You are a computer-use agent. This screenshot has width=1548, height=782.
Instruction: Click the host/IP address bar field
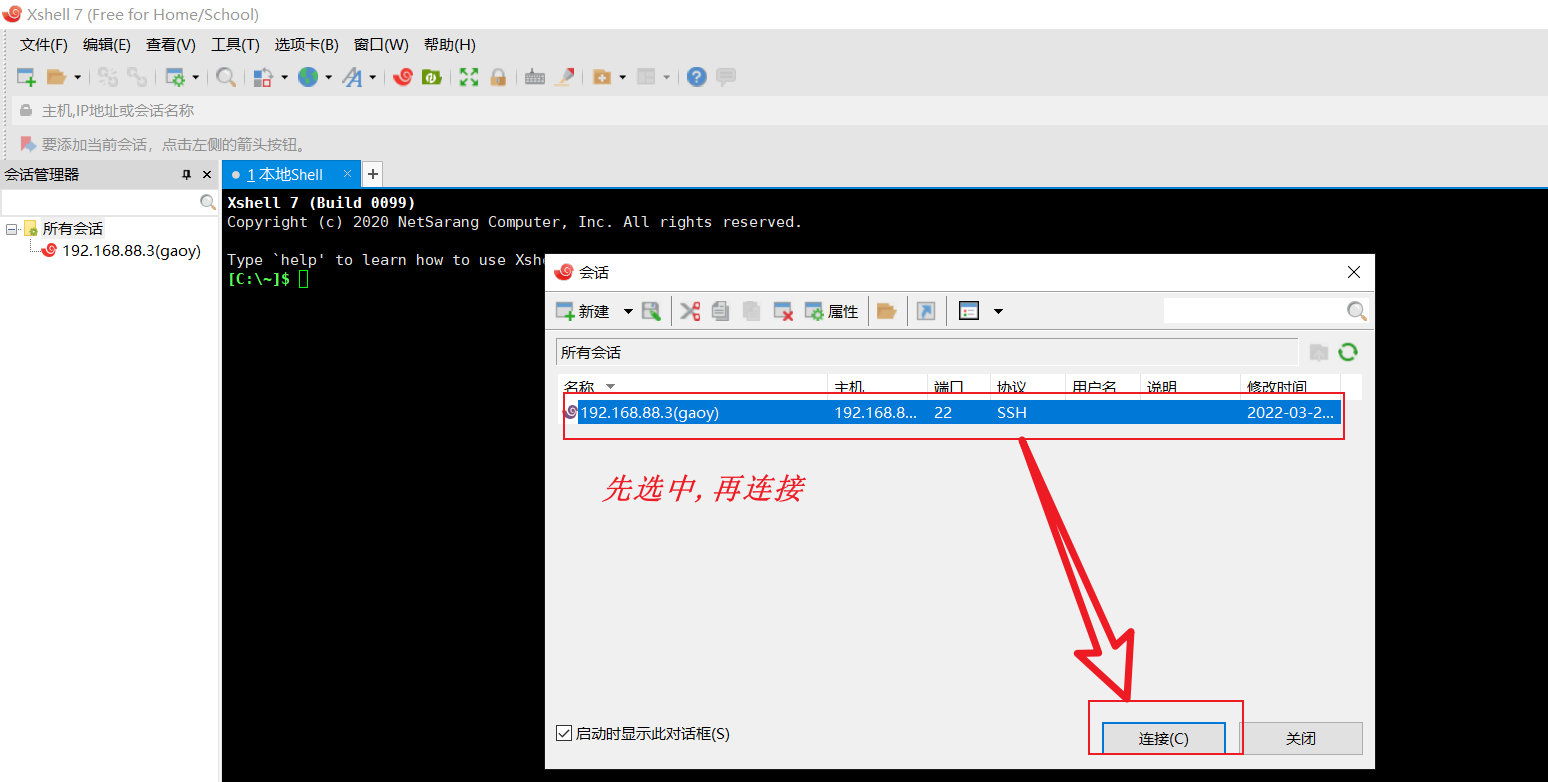[x=780, y=110]
